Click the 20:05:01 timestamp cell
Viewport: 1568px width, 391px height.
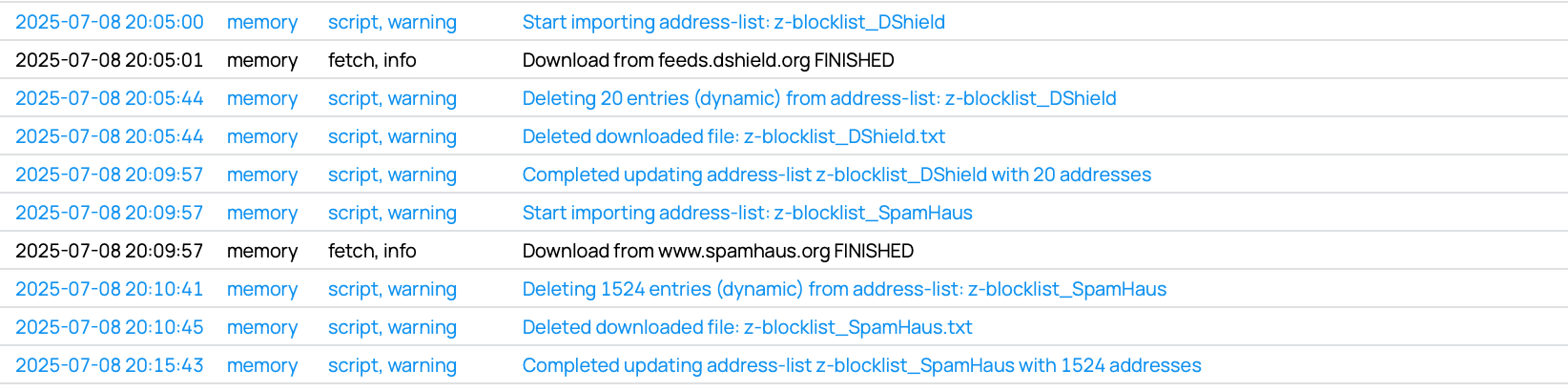coord(110,60)
